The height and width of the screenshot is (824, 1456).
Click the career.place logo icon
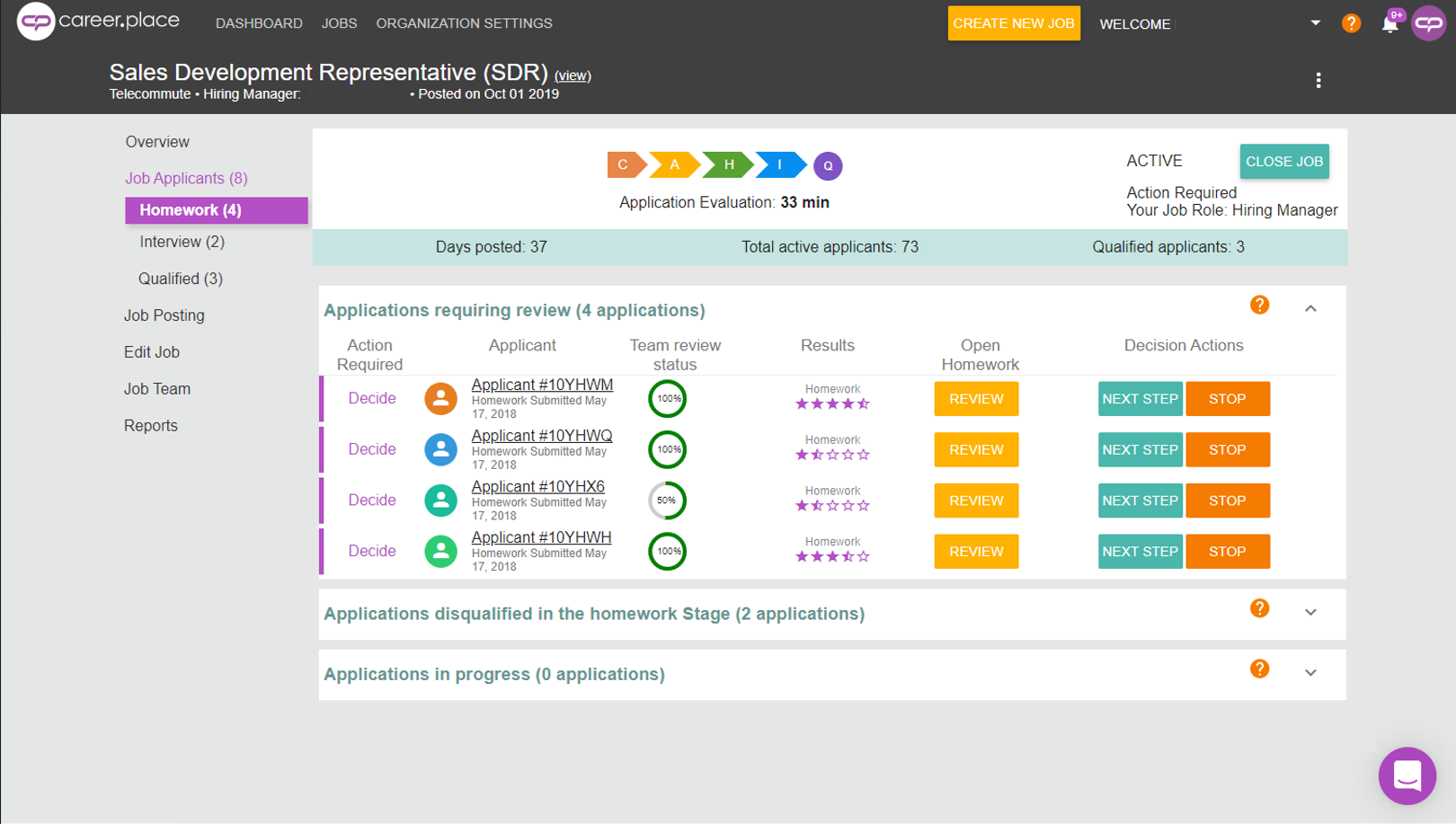36,22
